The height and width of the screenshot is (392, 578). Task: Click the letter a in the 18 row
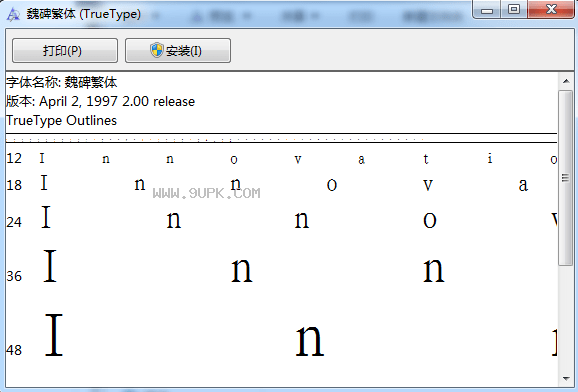pyautogui.click(x=523, y=185)
